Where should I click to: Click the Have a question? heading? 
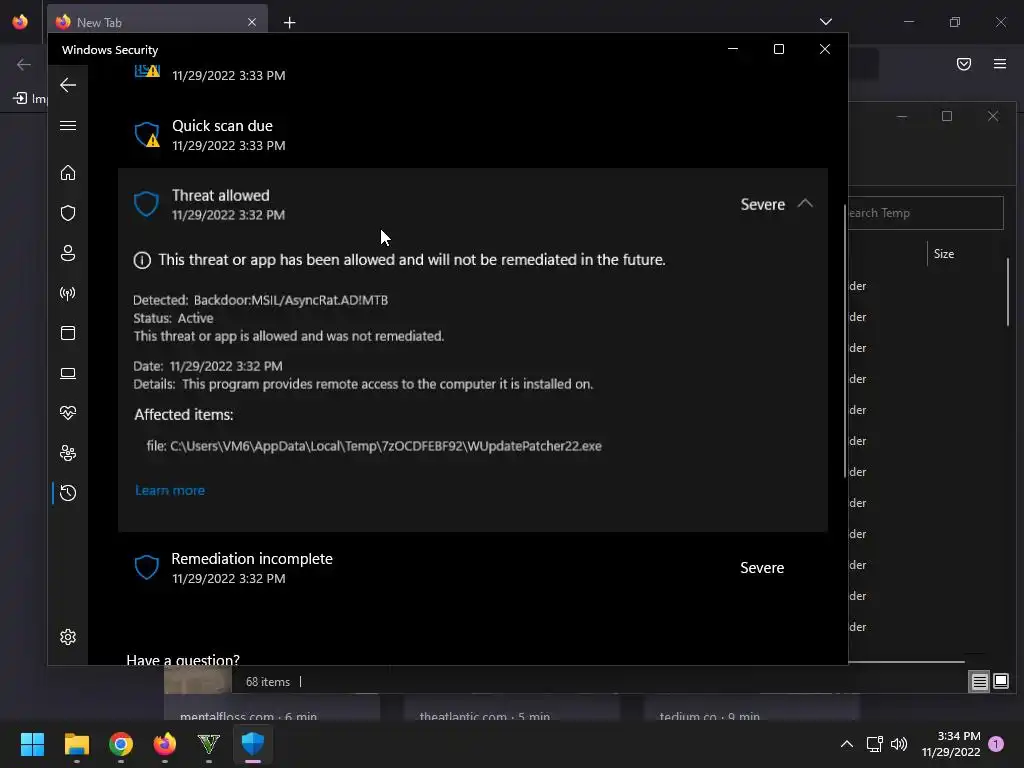[183, 659]
